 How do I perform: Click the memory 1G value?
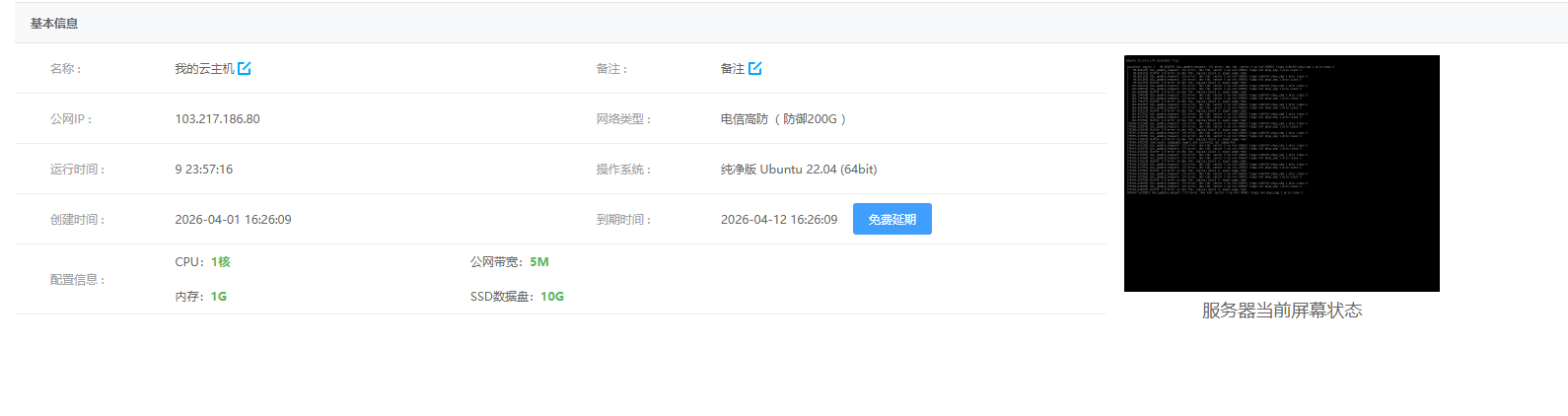(x=219, y=296)
